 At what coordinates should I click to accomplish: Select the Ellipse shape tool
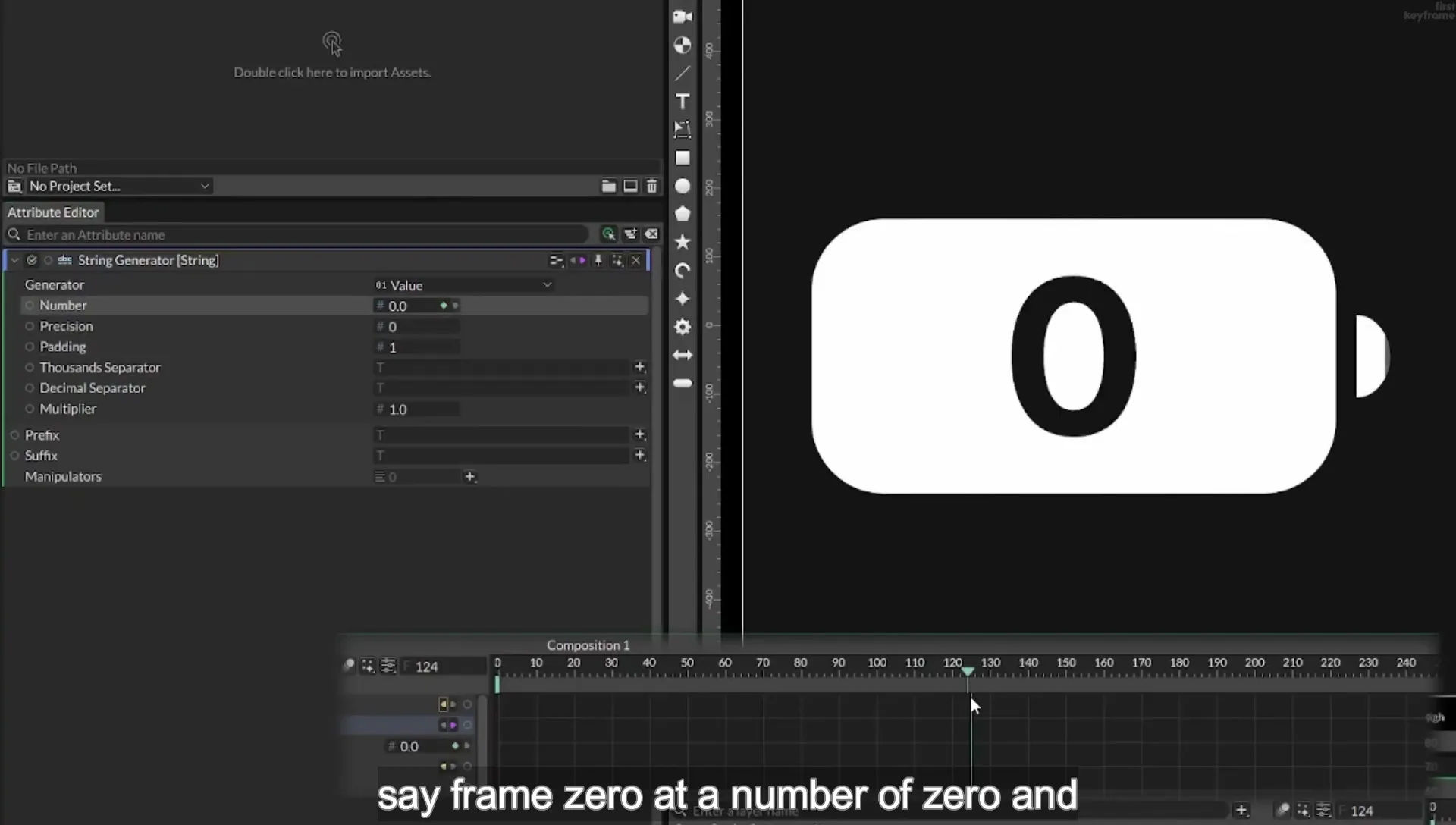tap(682, 186)
